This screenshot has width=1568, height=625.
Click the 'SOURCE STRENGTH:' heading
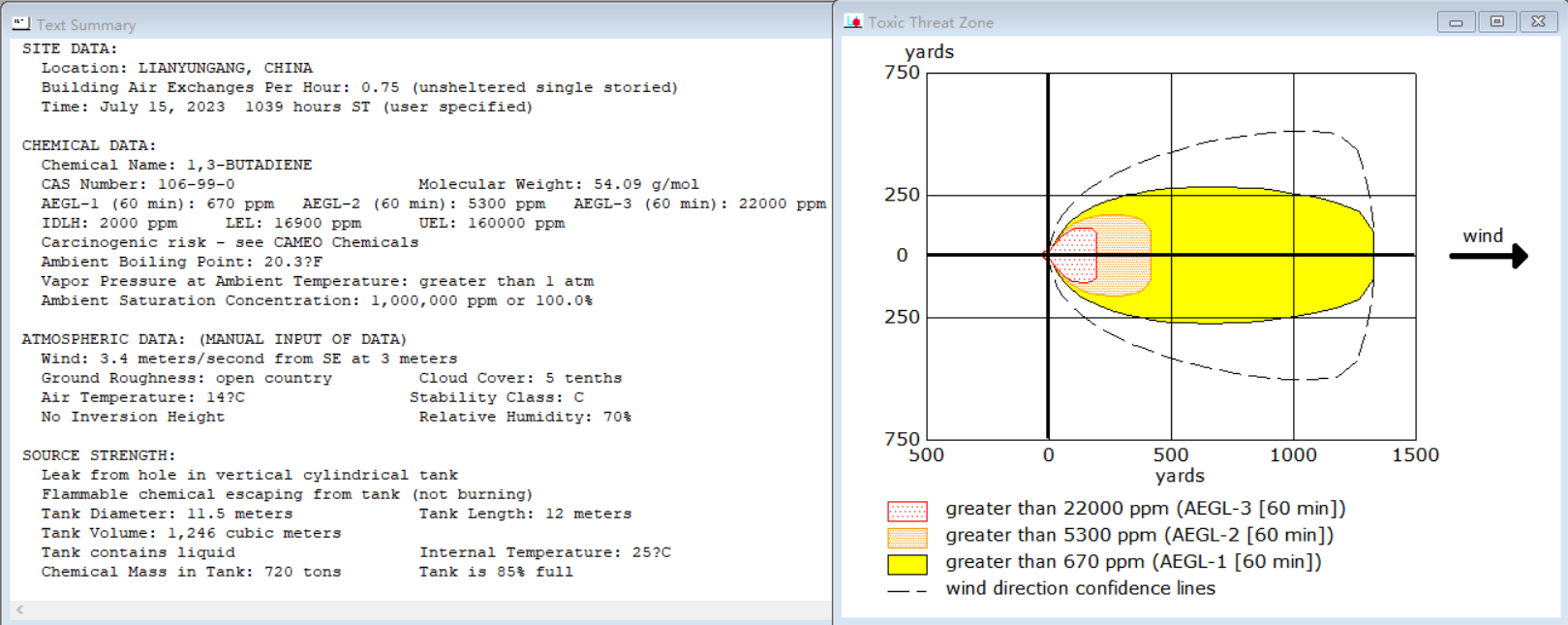pos(99,455)
